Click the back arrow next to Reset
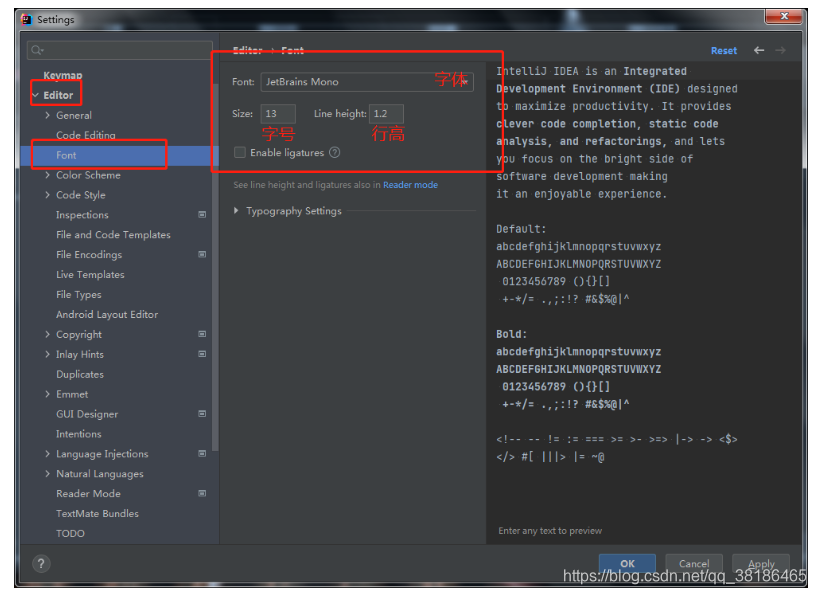The image size is (817, 595). click(x=759, y=50)
